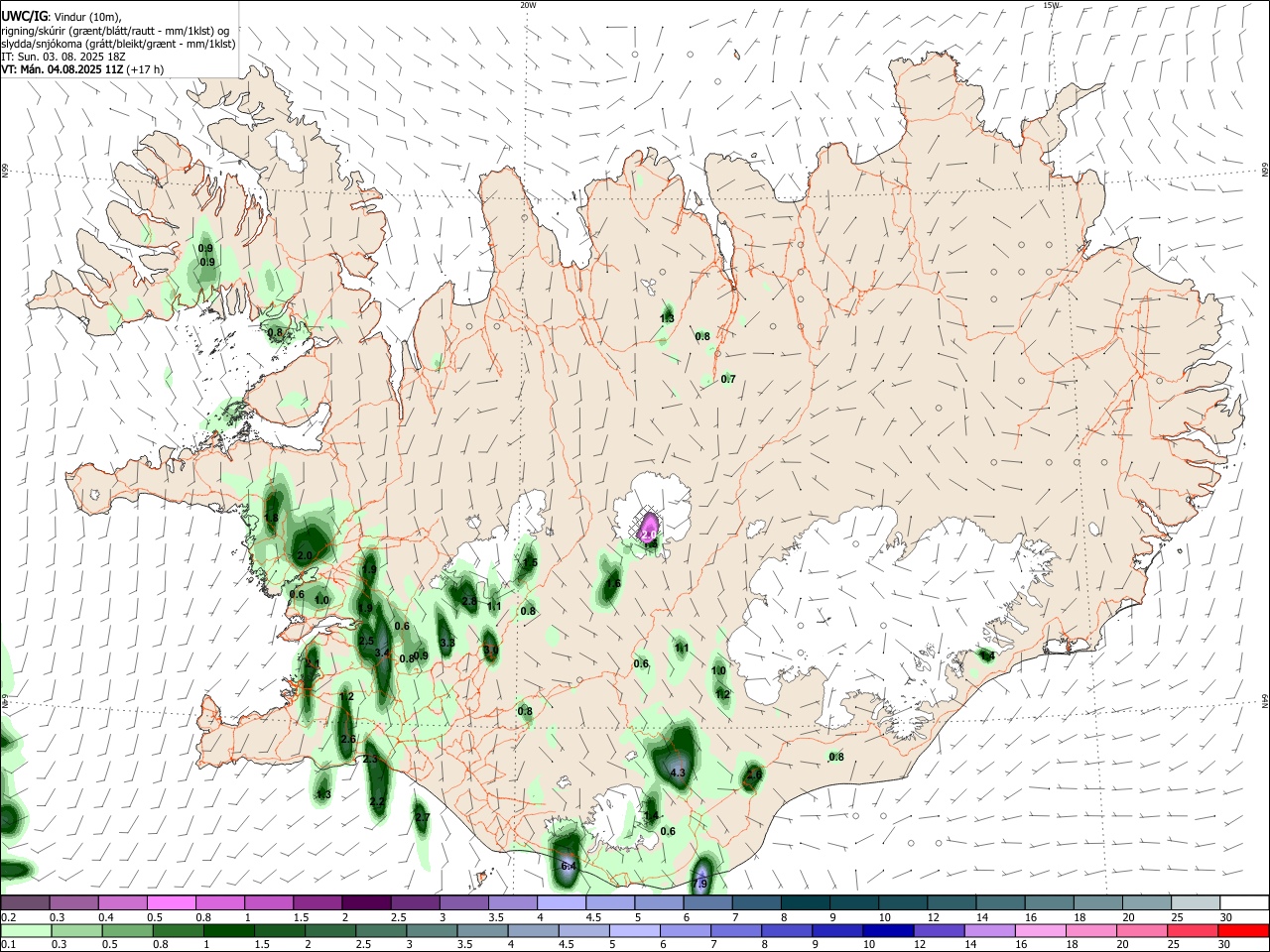Pick the lightest green lower swatch between 0.1 and 0.3
Screen dimensions: 1270x952
[26, 930]
